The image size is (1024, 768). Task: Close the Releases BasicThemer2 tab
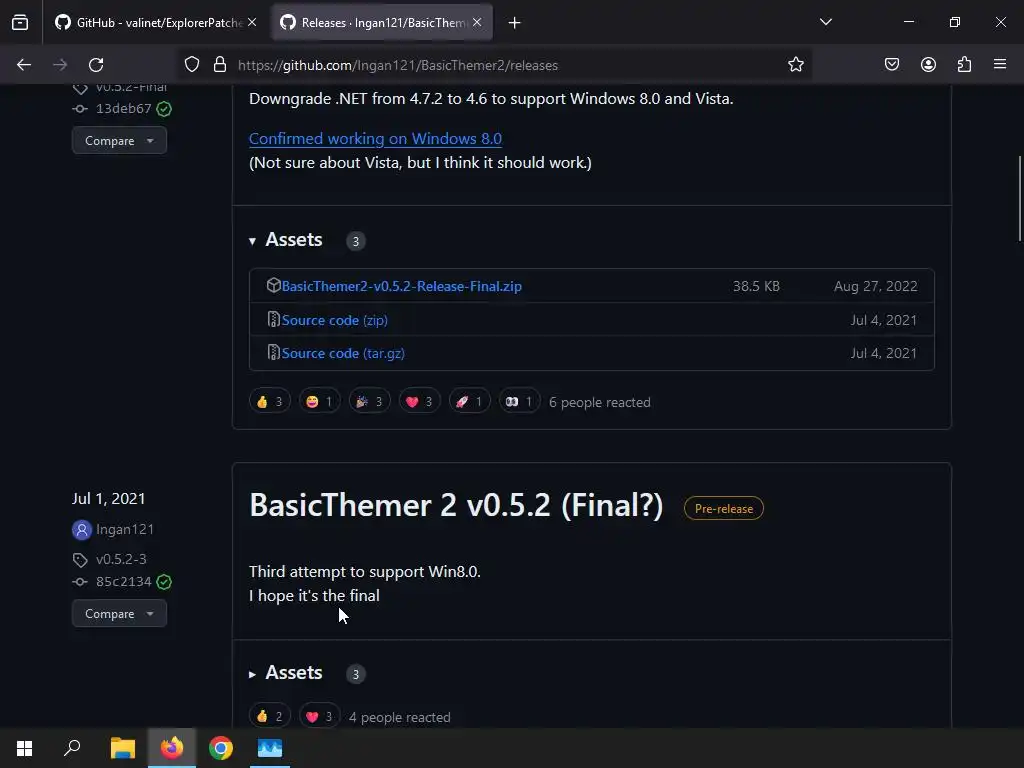[x=477, y=23]
